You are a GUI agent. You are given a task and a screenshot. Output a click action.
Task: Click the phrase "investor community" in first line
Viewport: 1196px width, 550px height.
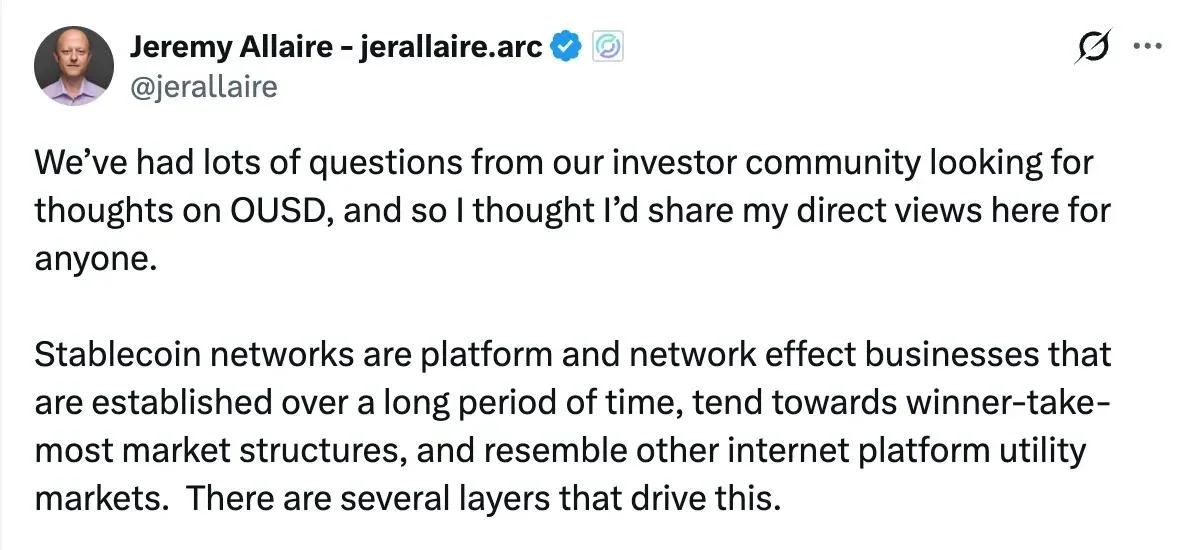click(x=773, y=166)
